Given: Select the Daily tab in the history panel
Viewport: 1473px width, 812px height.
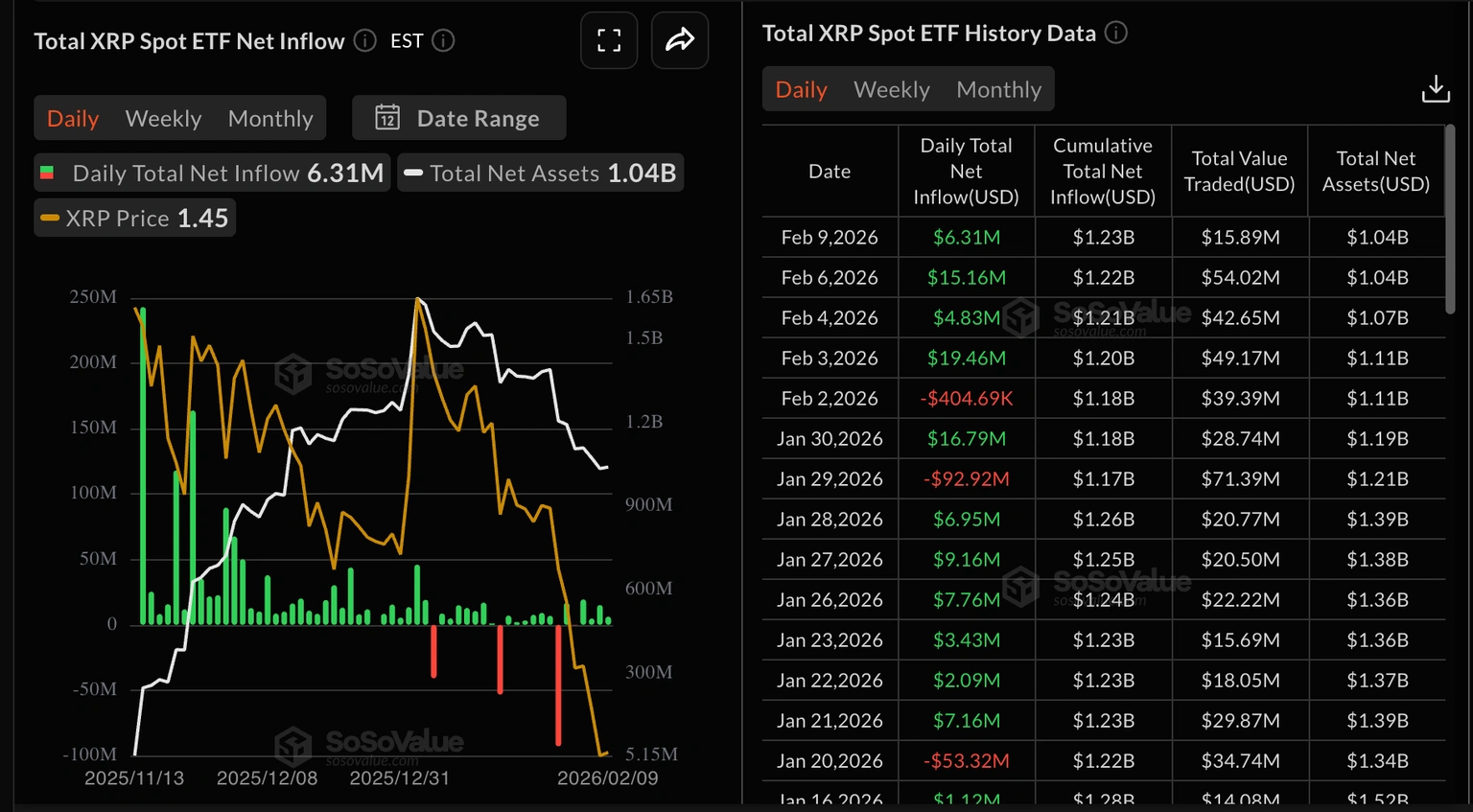Looking at the screenshot, I should point(801,88).
